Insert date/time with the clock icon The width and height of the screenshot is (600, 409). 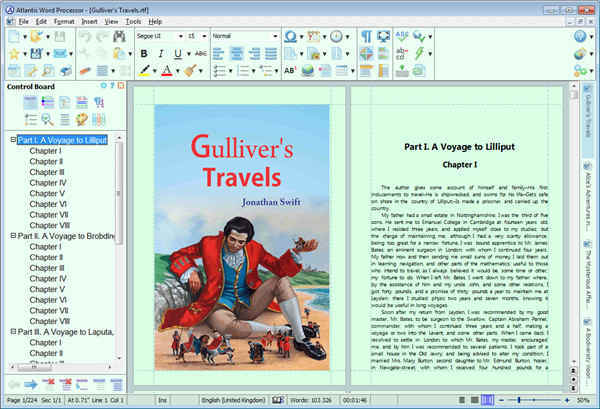336,37
